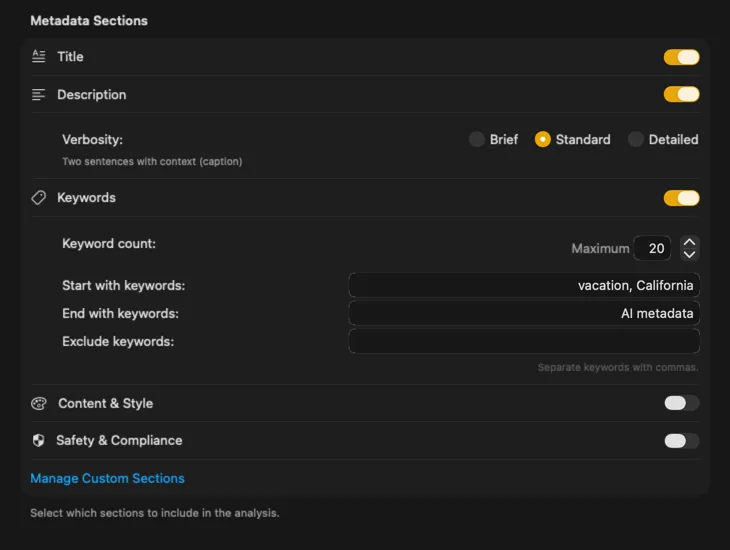Image resolution: width=730 pixels, height=550 pixels.
Task: Click the 'Start with keywords:' label
Action: coord(124,285)
